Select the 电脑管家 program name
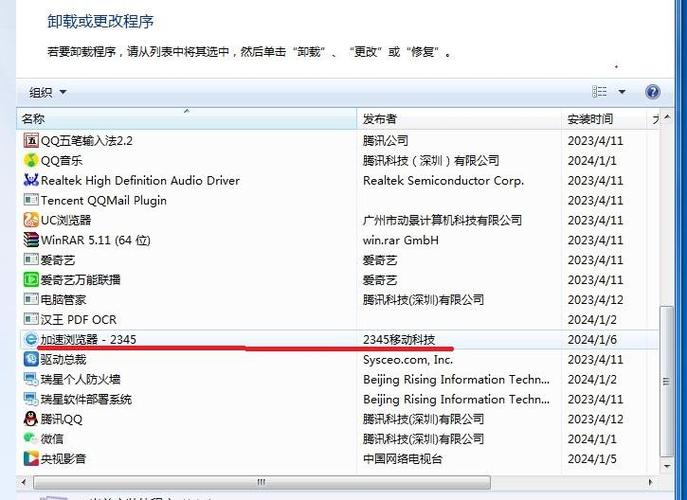Viewport: 687px width, 500px height. point(63,300)
